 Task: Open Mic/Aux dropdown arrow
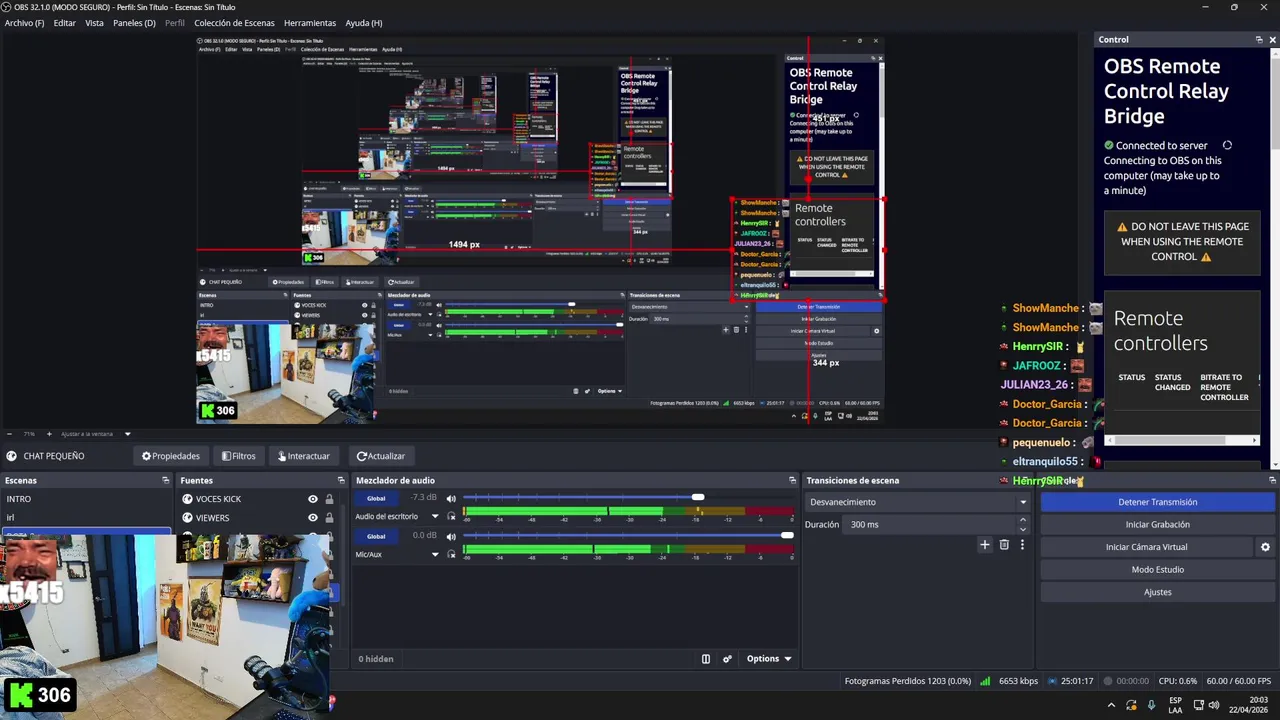point(435,554)
